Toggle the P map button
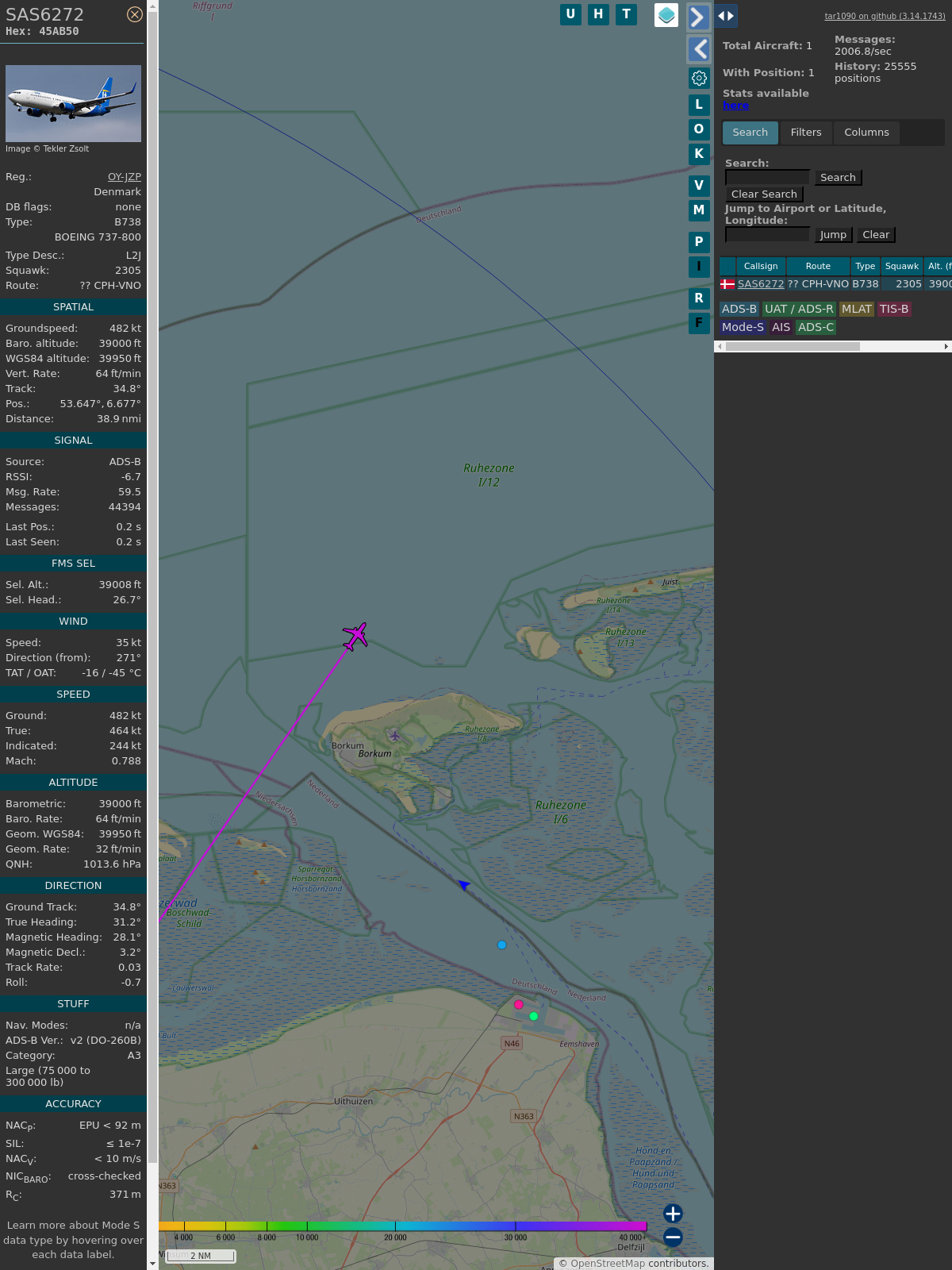The image size is (952, 1270). [x=699, y=242]
